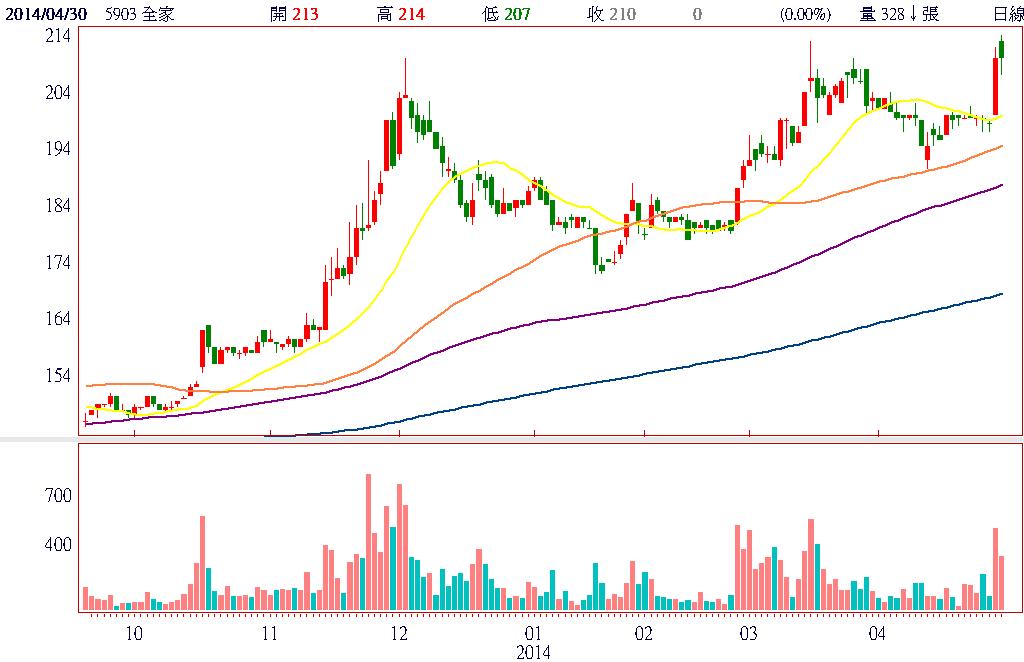
Task: Click the (0.00%) percent change value
Action: pyautogui.click(x=806, y=14)
